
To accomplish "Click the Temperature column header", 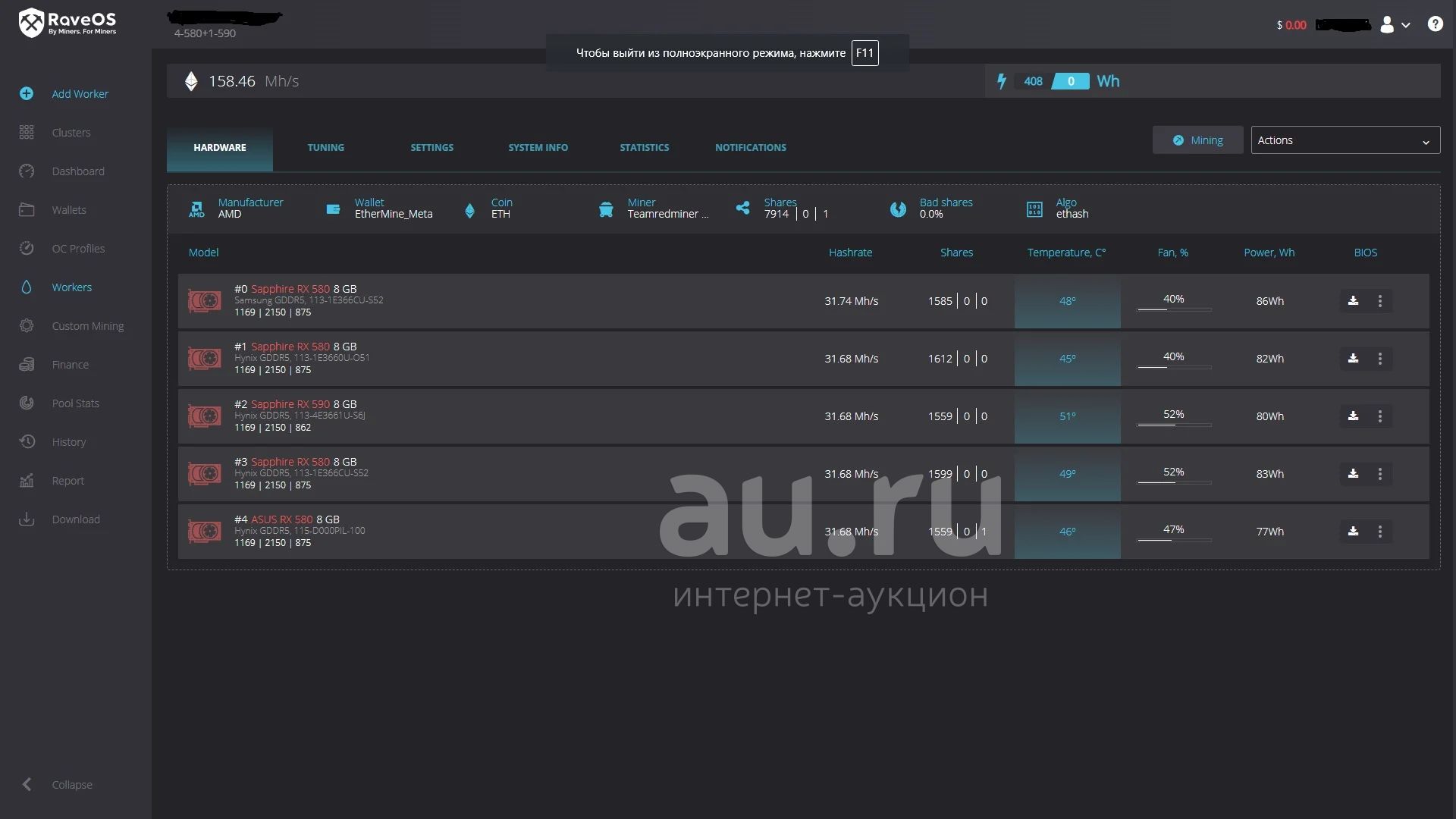I will [1066, 253].
